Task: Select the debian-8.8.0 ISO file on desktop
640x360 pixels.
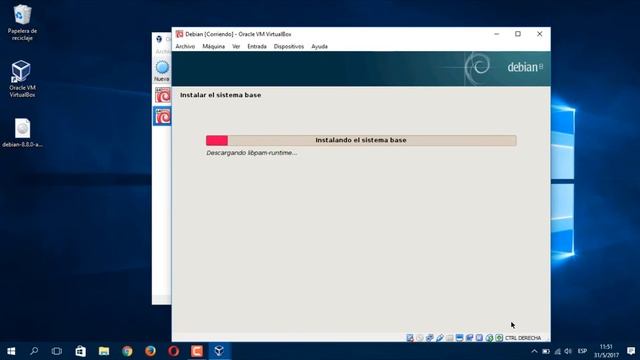Action: 22,133
